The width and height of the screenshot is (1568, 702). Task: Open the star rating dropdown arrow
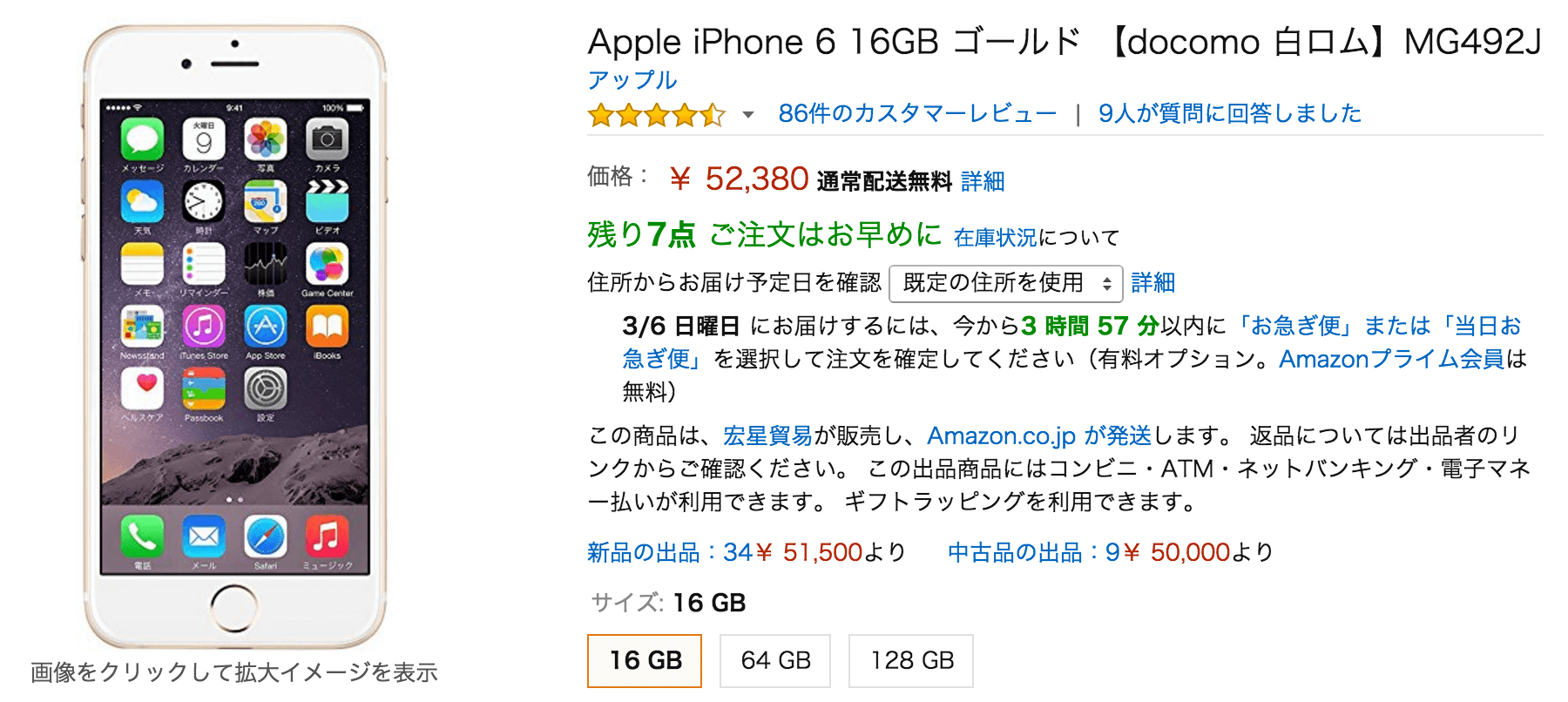coord(747,115)
